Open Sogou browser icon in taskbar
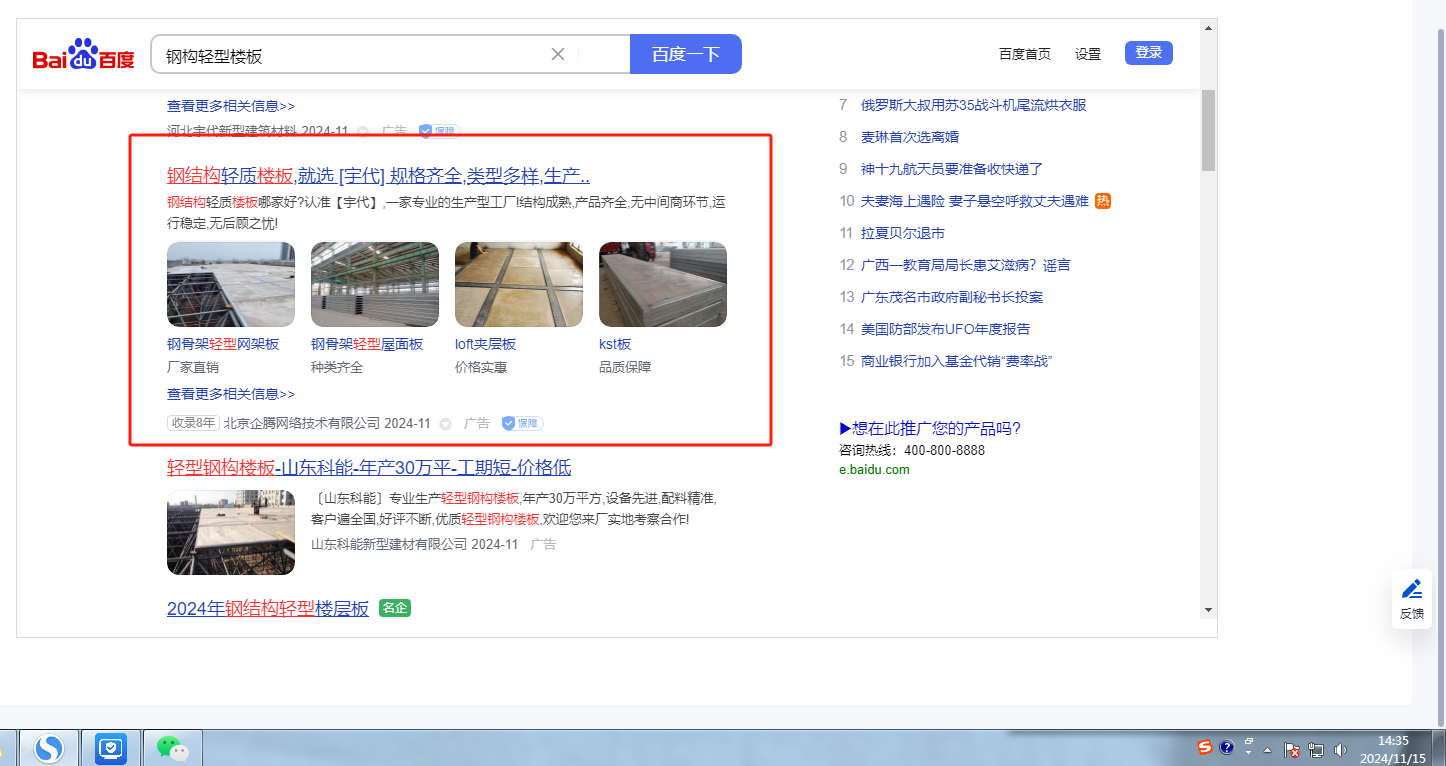Viewport: 1446px width, 766px height. pos(49,748)
